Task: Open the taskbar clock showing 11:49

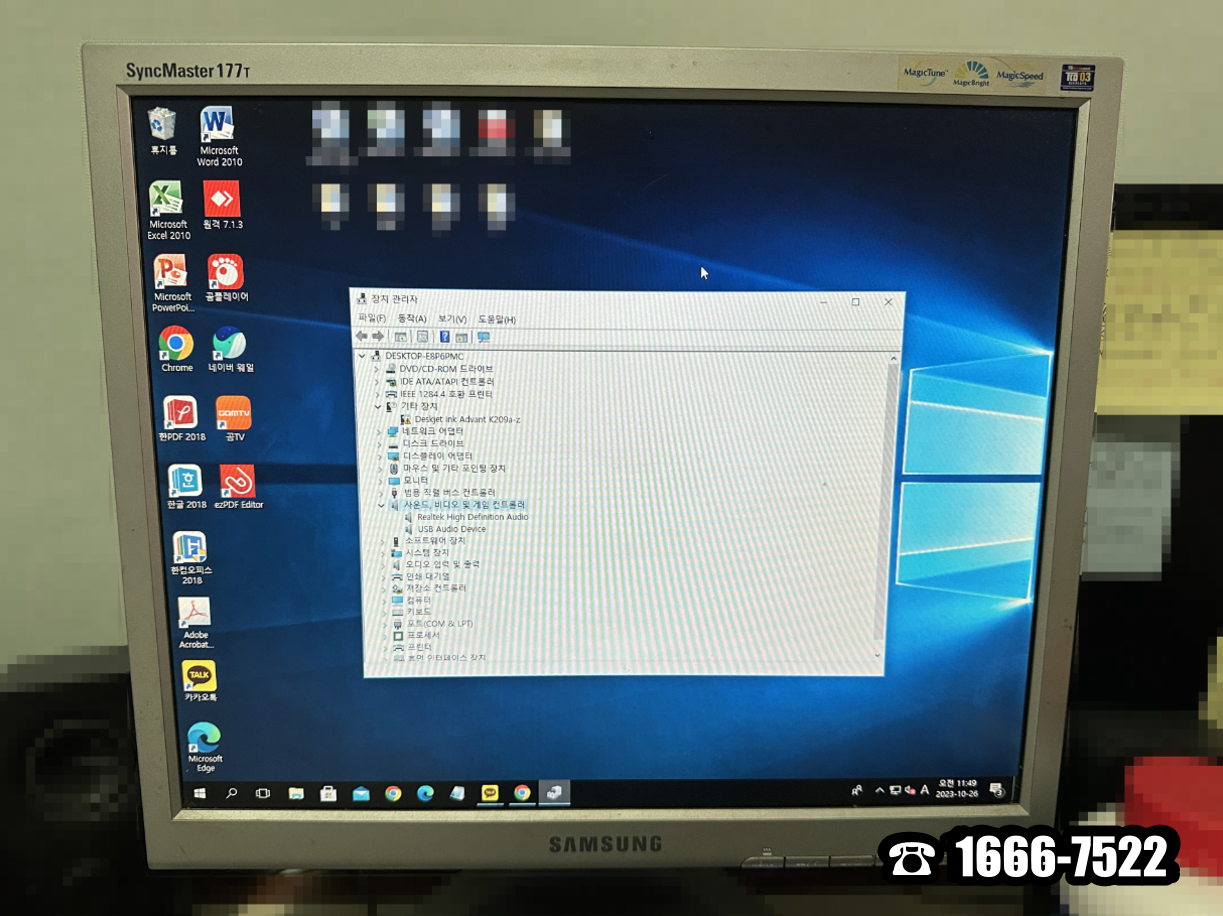Action: point(955,790)
